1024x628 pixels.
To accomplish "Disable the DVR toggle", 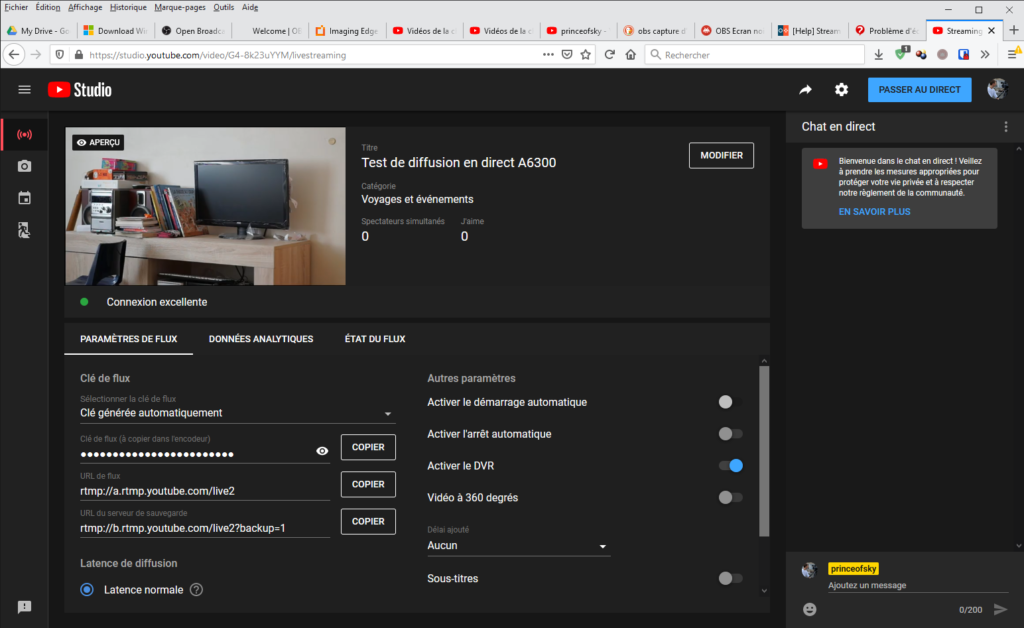I will (x=730, y=466).
